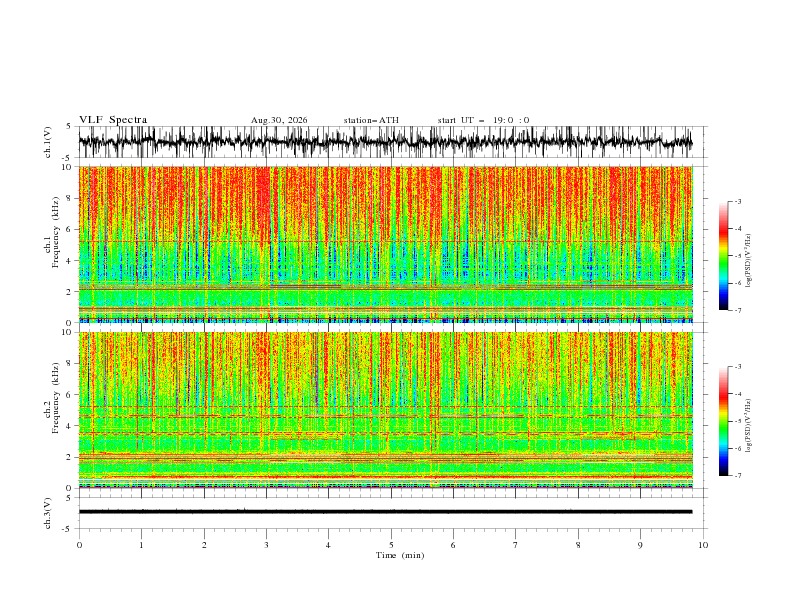Viewport: 792px width, 612px height.
Task: Click the 0 minute tick on time axis
Action: coord(79,545)
